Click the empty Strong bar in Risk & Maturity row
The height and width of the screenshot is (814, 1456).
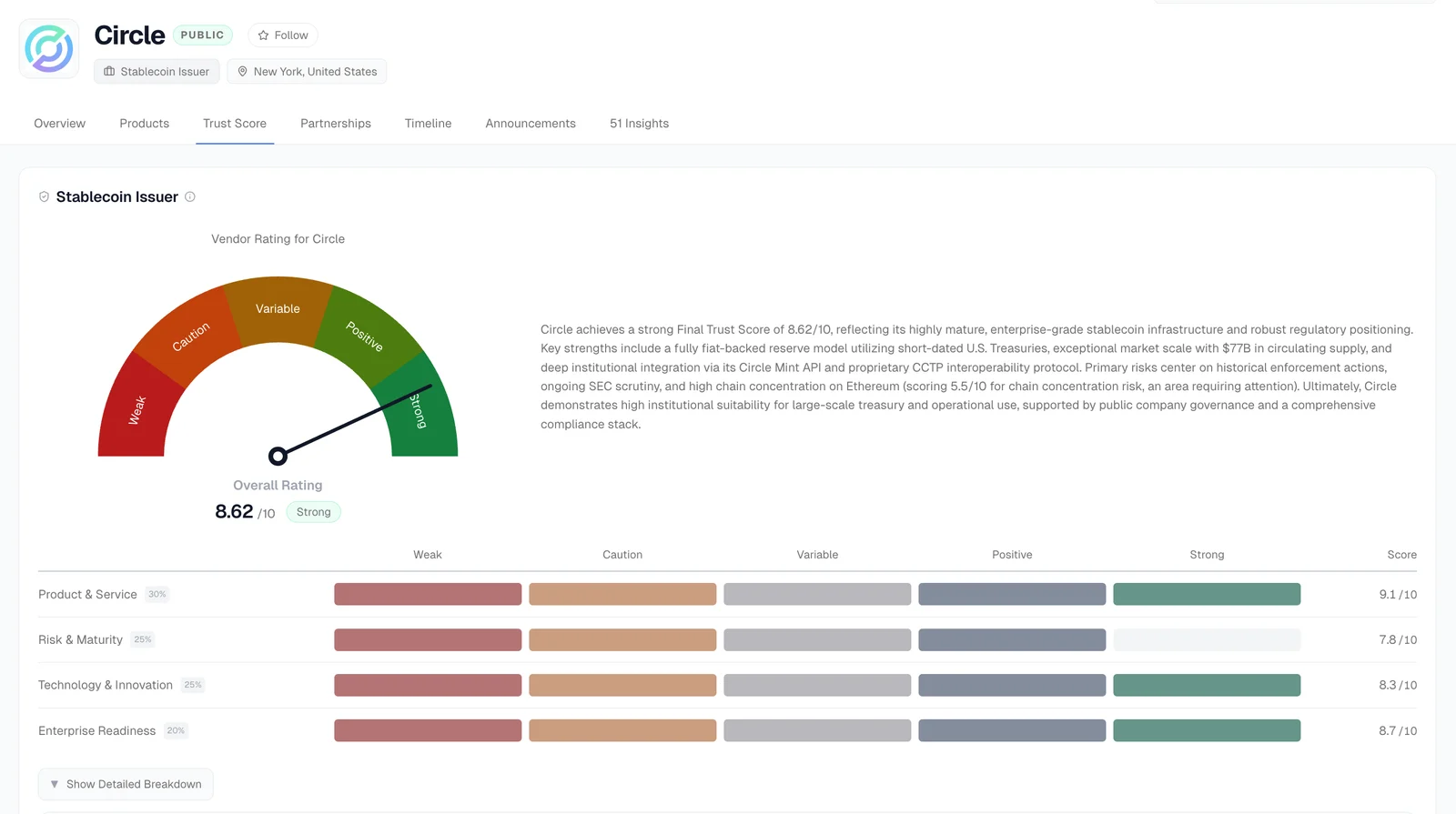click(1207, 639)
